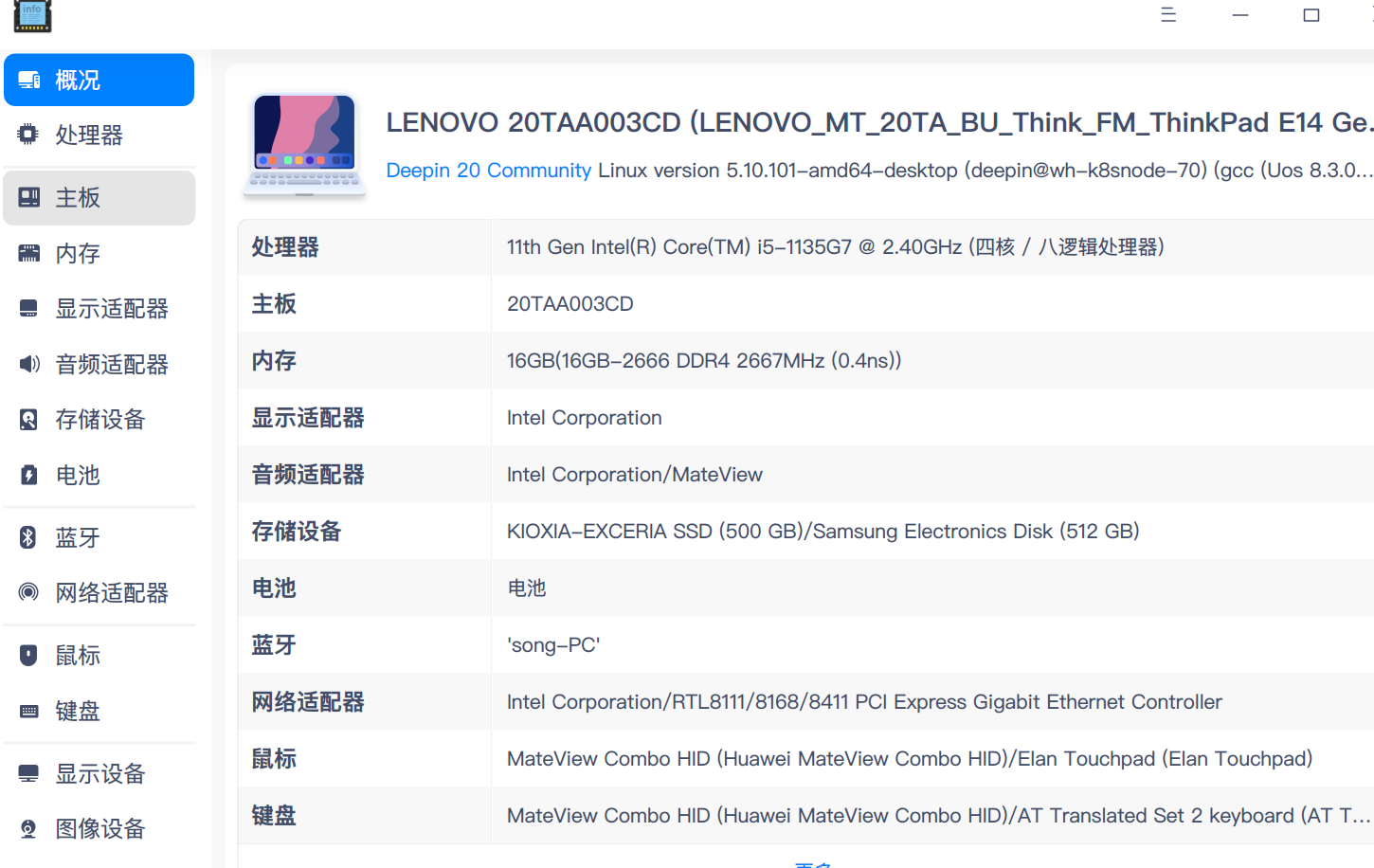The width and height of the screenshot is (1374, 868).
Task: Click the Device Manager app logo icon
Action: click(x=32, y=16)
